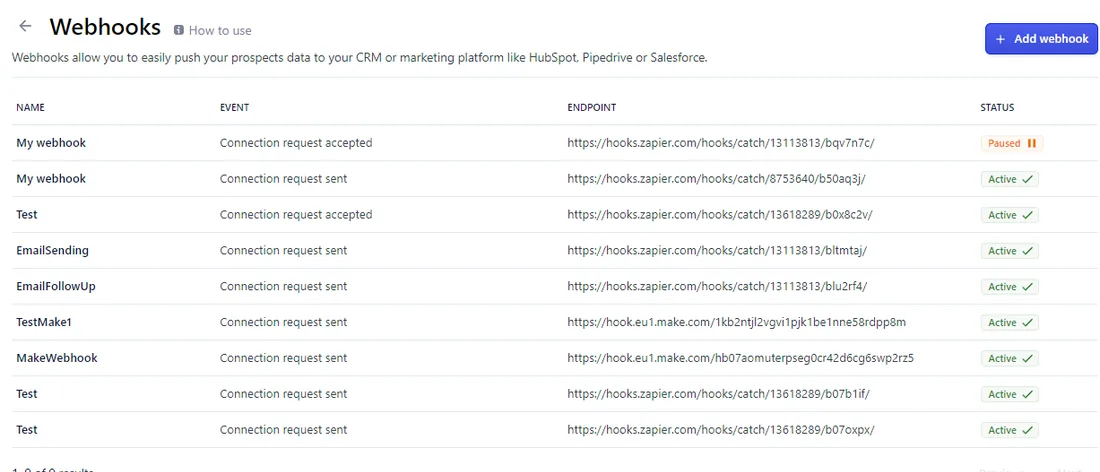Click the ENDPOINT column header
The image size is (1100, 472).
pyautogui.click(x=591, y=107)
